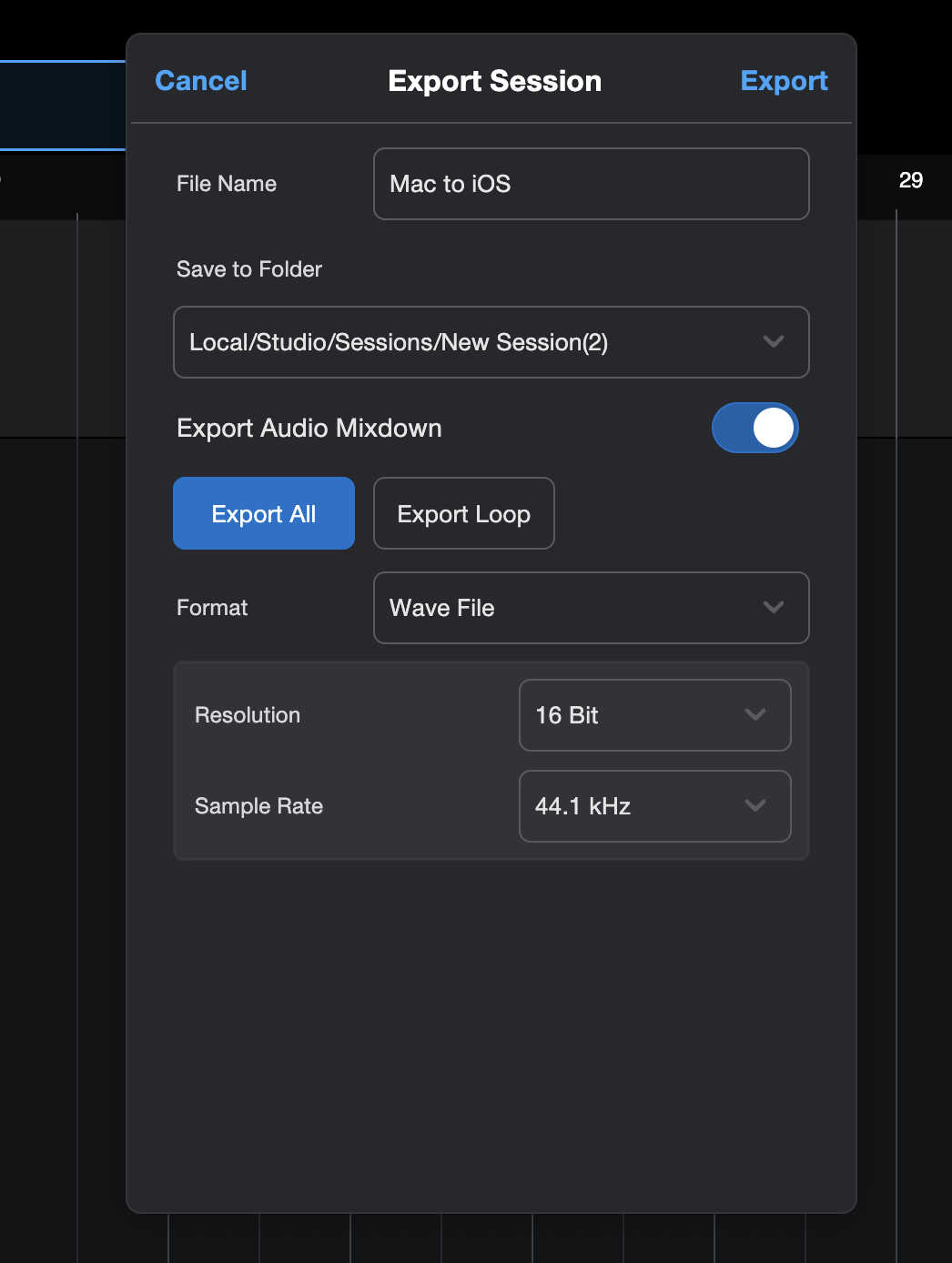
Task: Click the Resolution chevron arrow
Action: (x=755, y=715)
